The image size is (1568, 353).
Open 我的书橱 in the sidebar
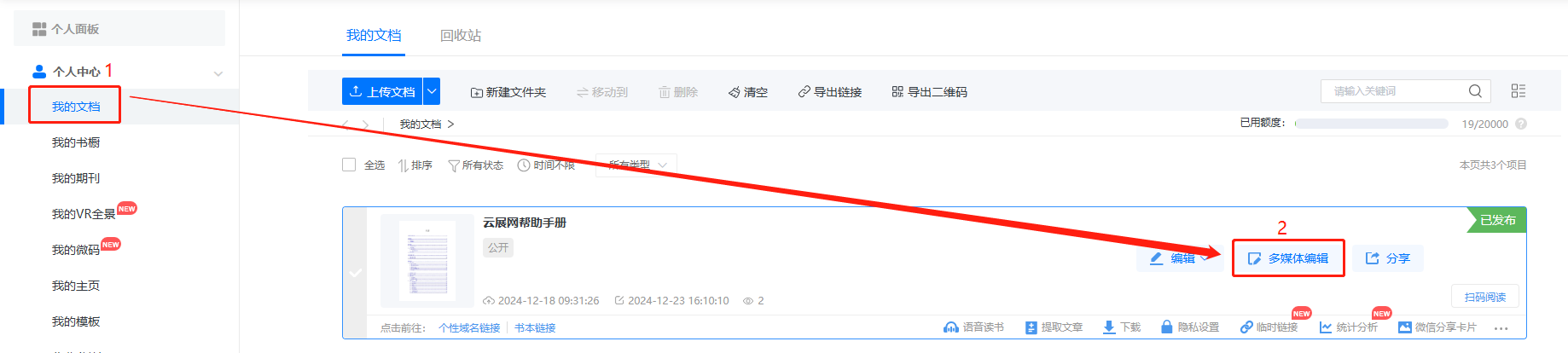[76, 142]
